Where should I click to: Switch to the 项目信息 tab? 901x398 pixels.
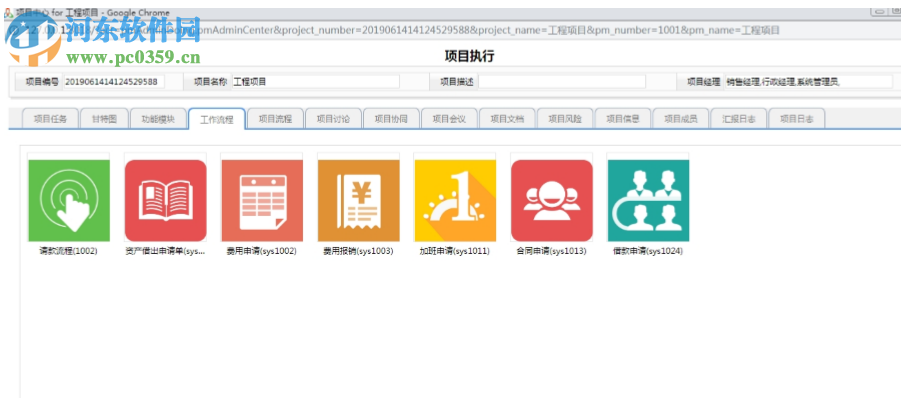(x=623, y=119)
